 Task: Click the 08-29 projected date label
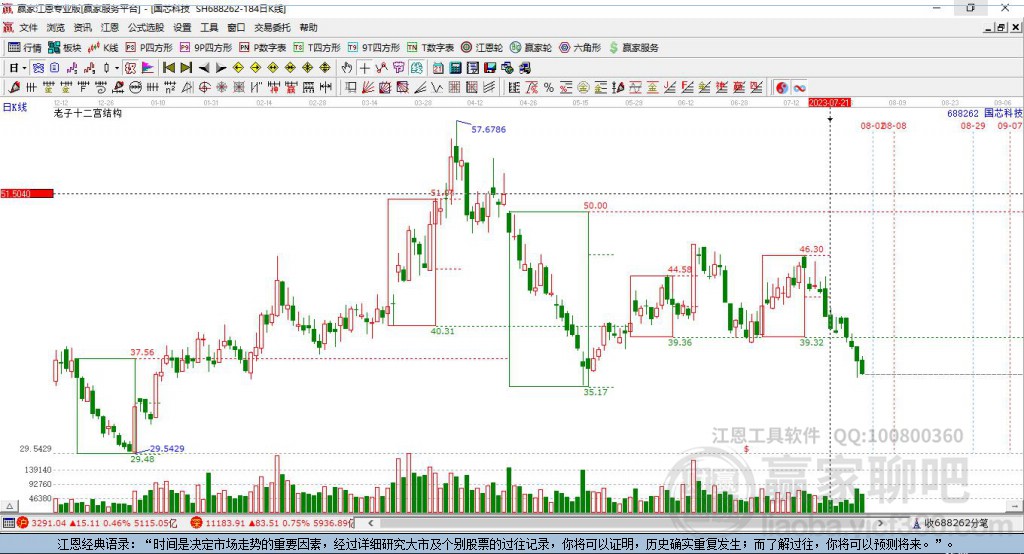(x=972, y=125)
